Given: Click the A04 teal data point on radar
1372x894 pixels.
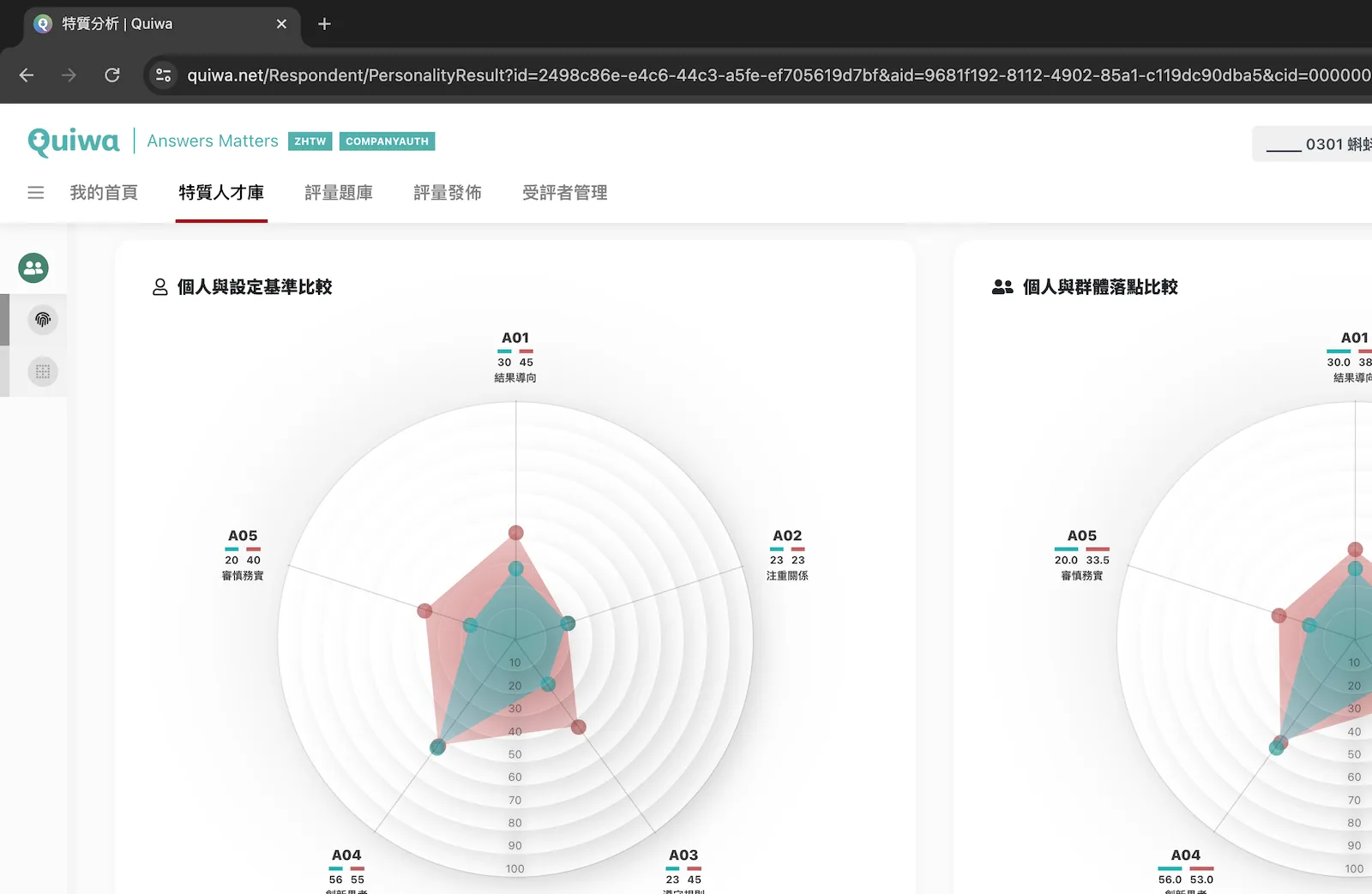Looking at the screenshot, I should coord(437,747).
